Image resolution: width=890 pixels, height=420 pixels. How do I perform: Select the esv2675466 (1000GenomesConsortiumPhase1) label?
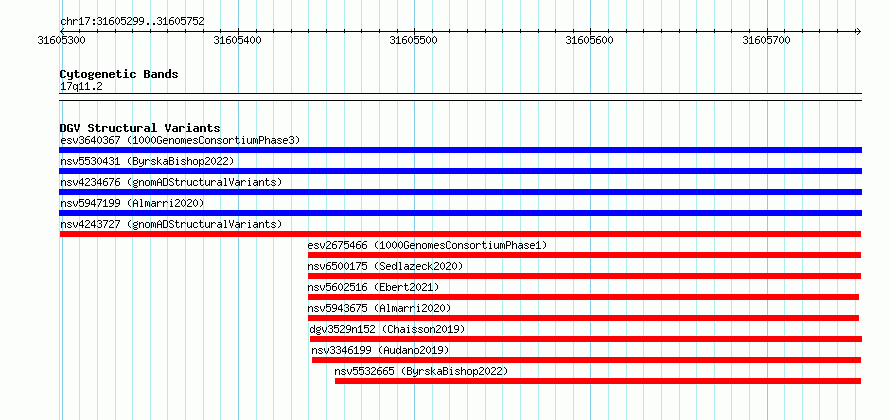[427, 245]
